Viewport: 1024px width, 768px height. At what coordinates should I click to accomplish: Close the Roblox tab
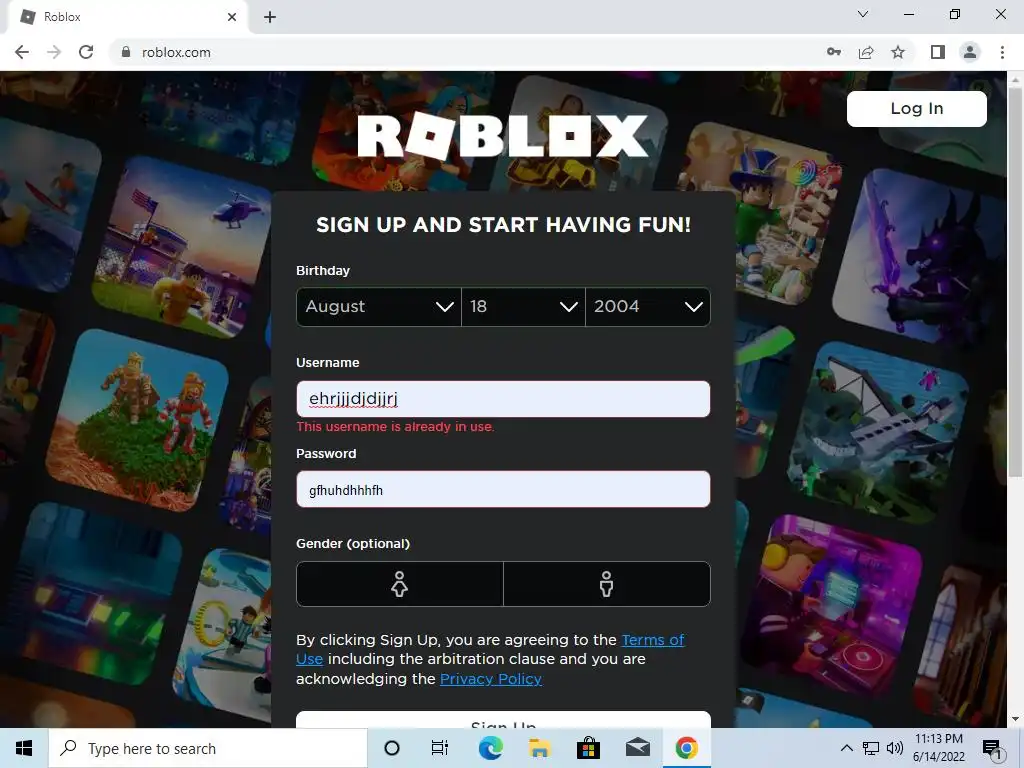pyautogui.click(x=232, y=17)
